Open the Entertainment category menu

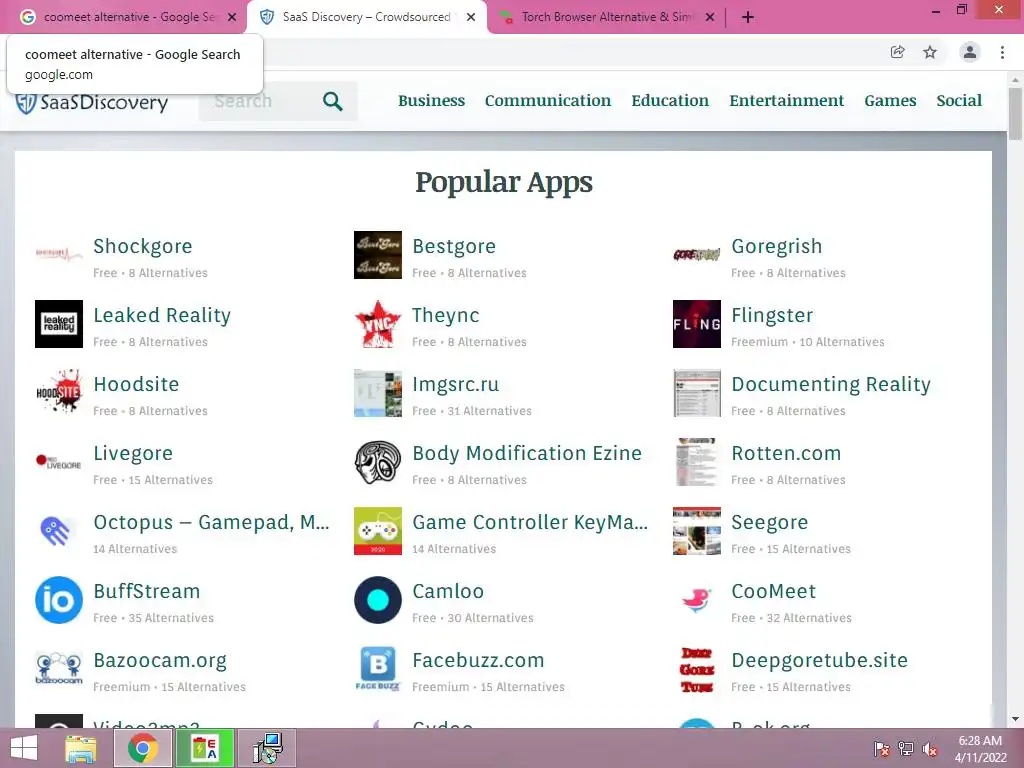[786, 101]
